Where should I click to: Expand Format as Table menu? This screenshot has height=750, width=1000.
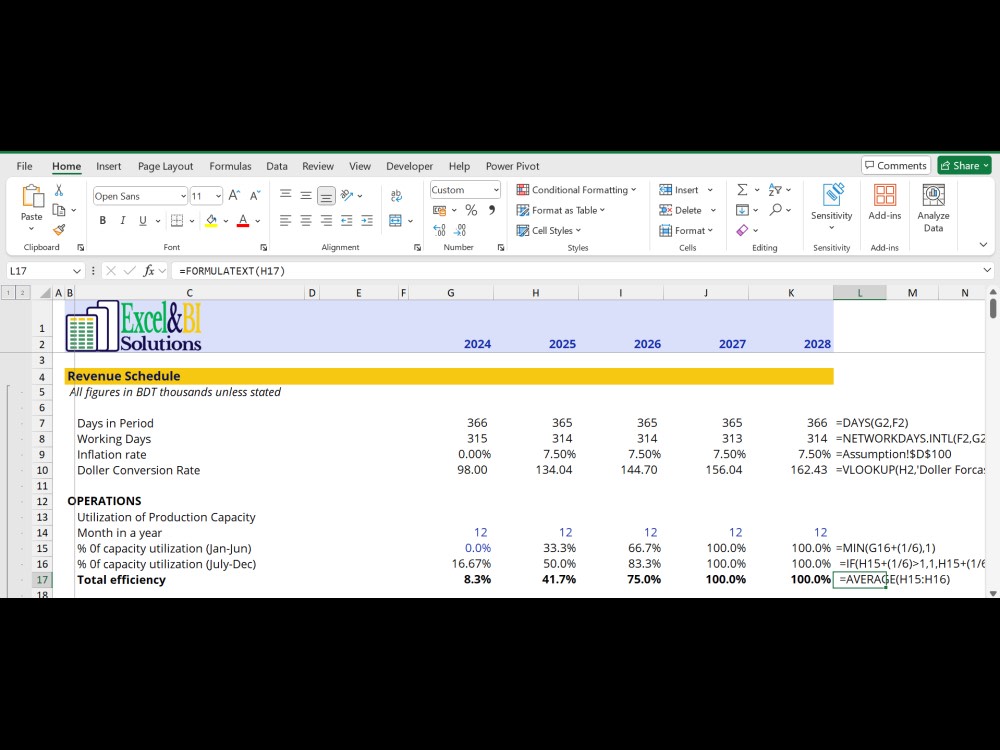pos(561,210)
